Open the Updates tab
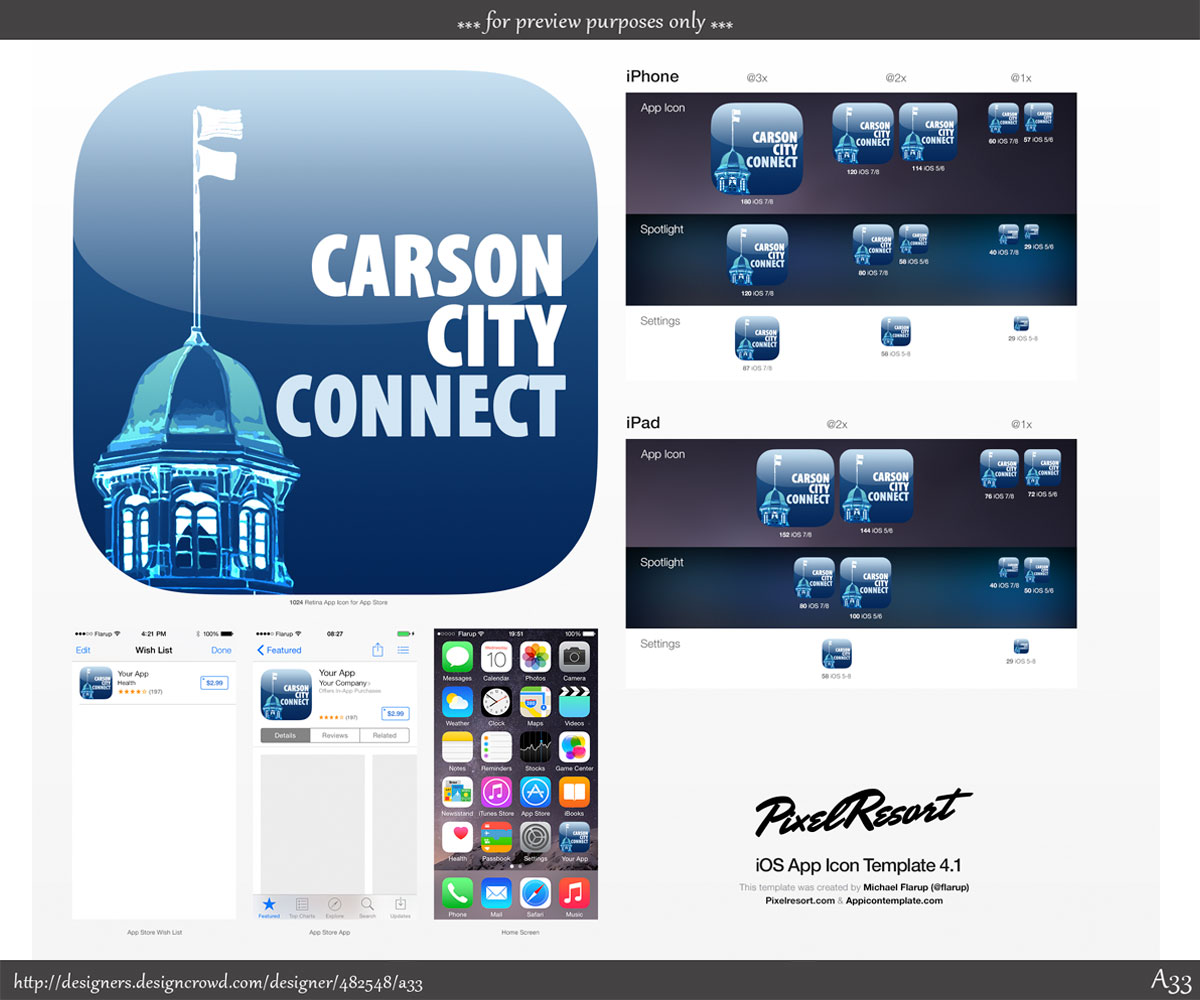The width and height of the screenshot is (1200, 1000). click(400, 907)
